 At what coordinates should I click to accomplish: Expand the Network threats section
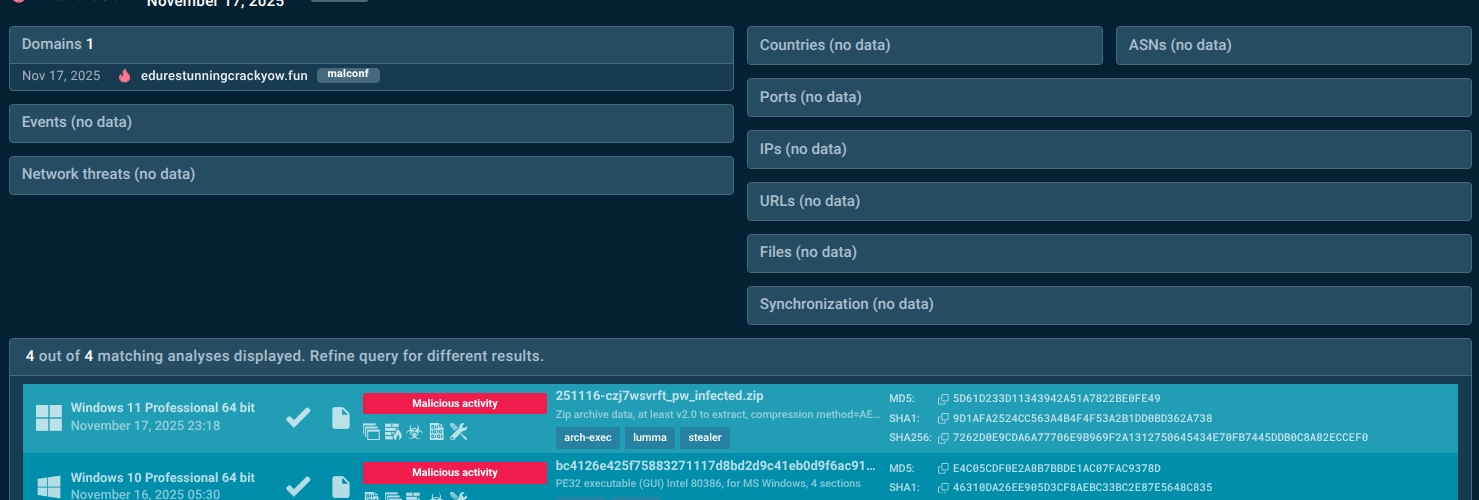tap(371, 174)
